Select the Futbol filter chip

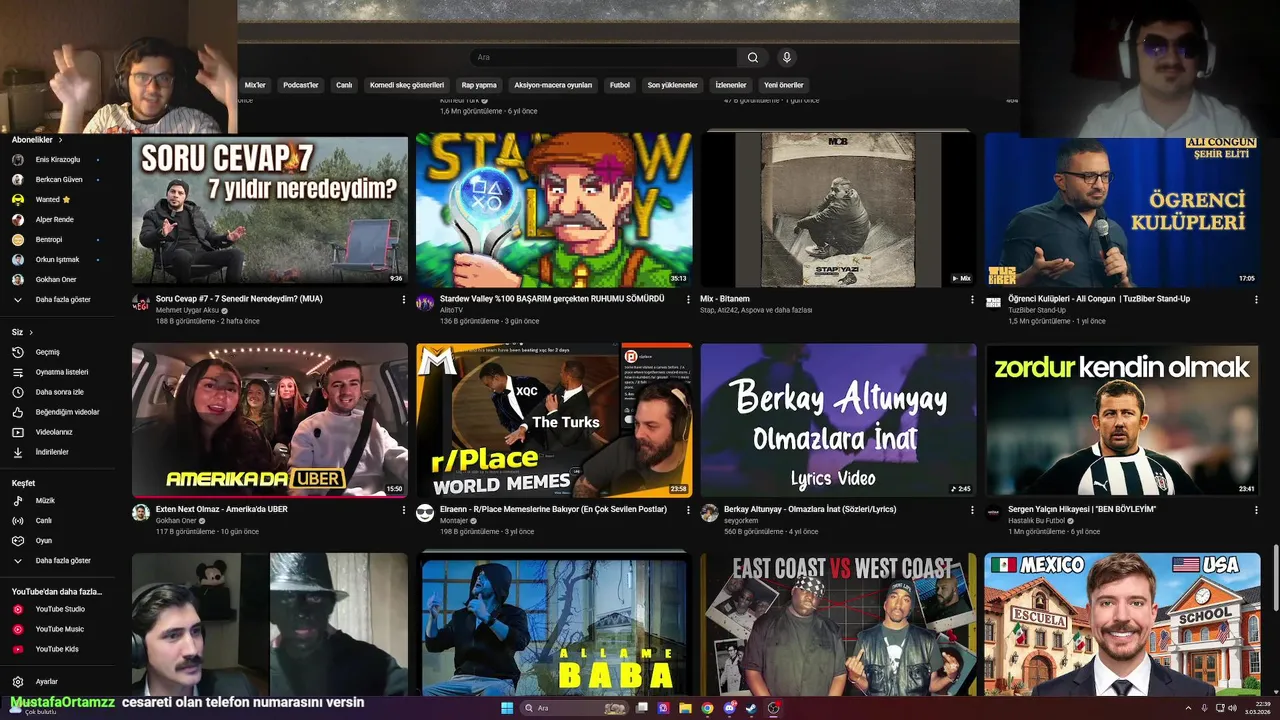tap(620, 85)
